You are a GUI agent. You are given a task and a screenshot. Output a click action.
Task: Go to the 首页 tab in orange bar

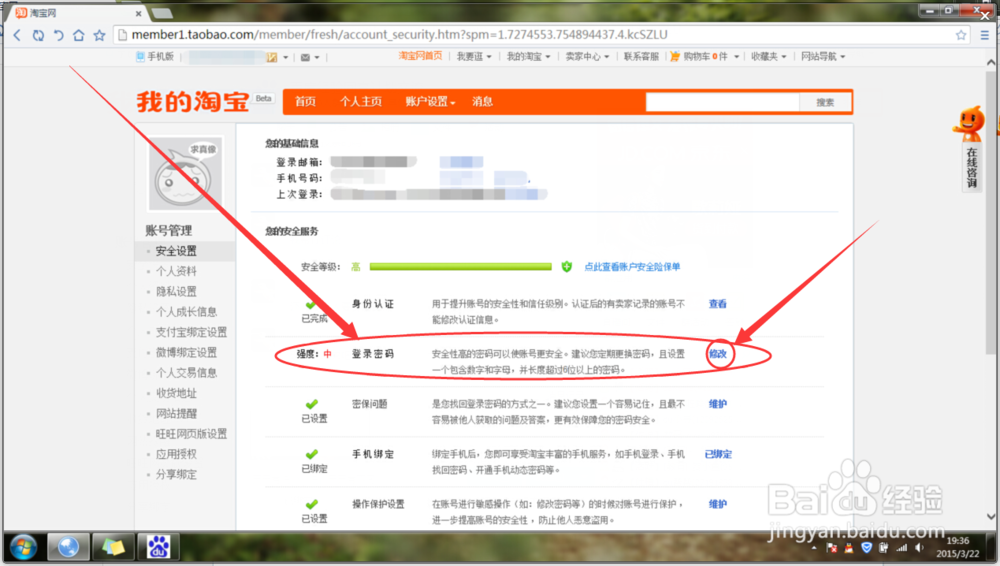(x=305, y=101)
